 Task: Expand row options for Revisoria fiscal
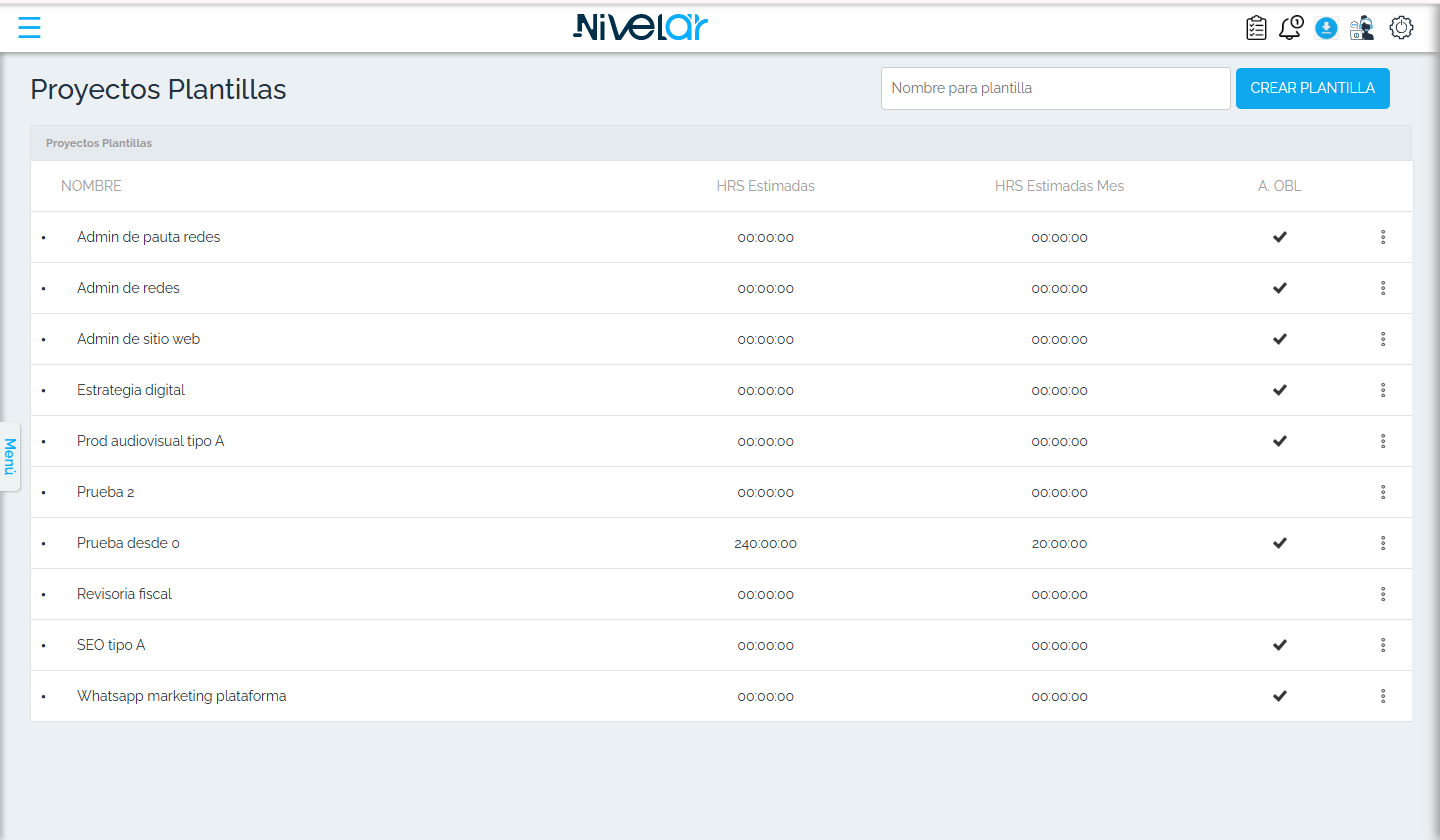(1383, 594)
